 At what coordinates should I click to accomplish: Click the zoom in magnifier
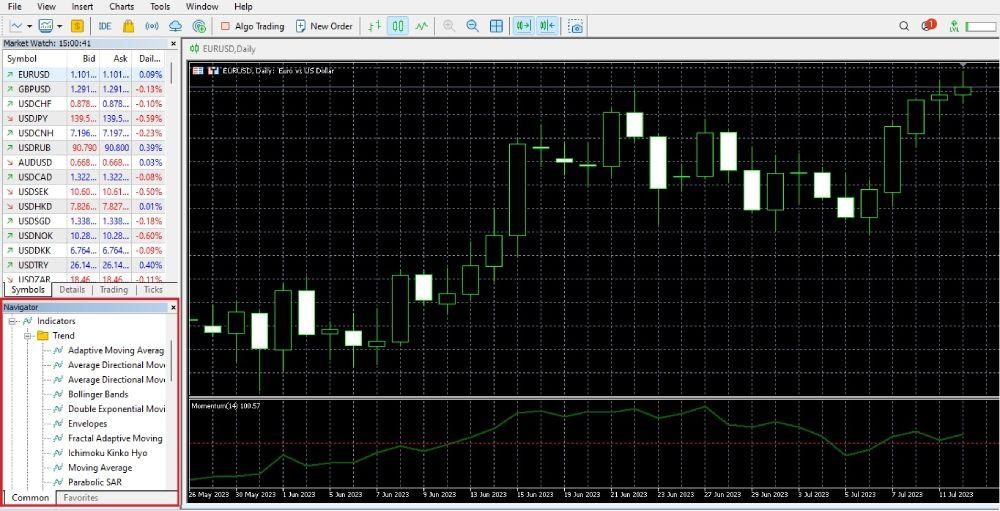tap(449, 26)
